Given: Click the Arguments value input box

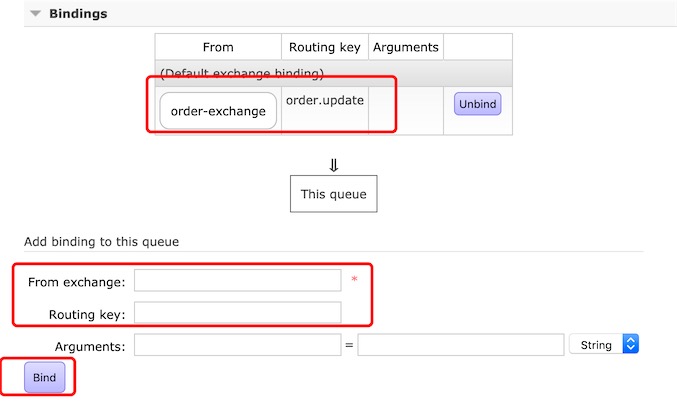Looking at the screenshot, I should (461, 345).
